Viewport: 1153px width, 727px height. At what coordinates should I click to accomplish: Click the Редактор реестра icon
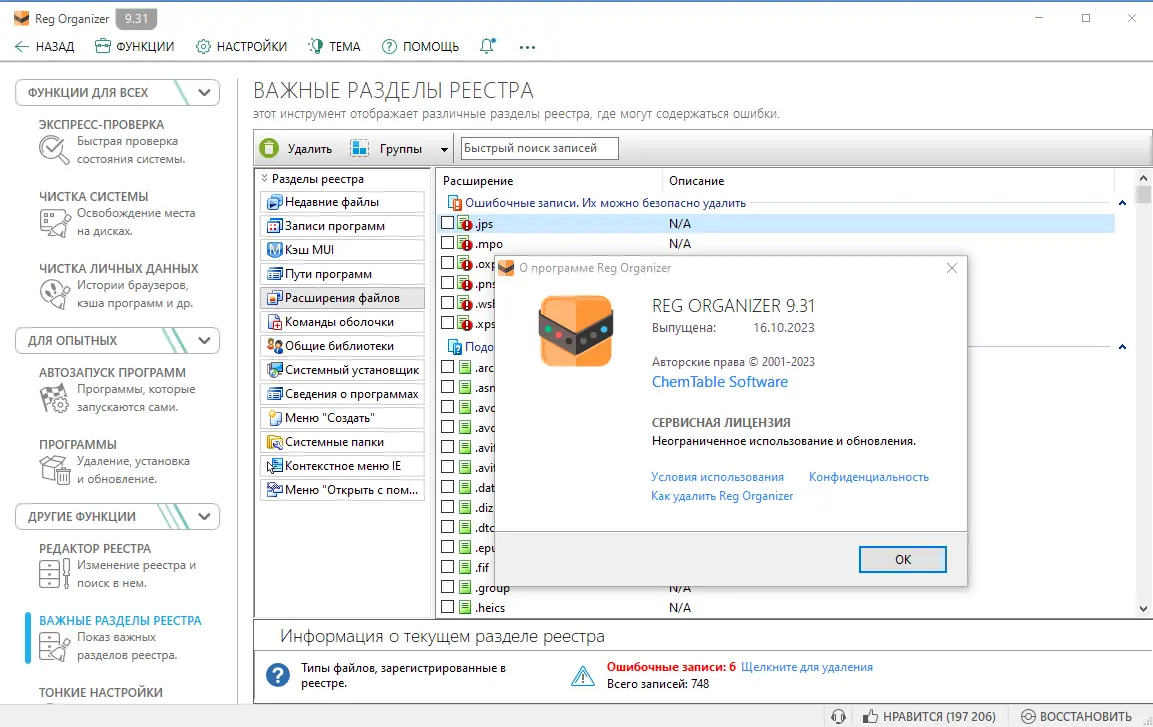click(54, 573)
